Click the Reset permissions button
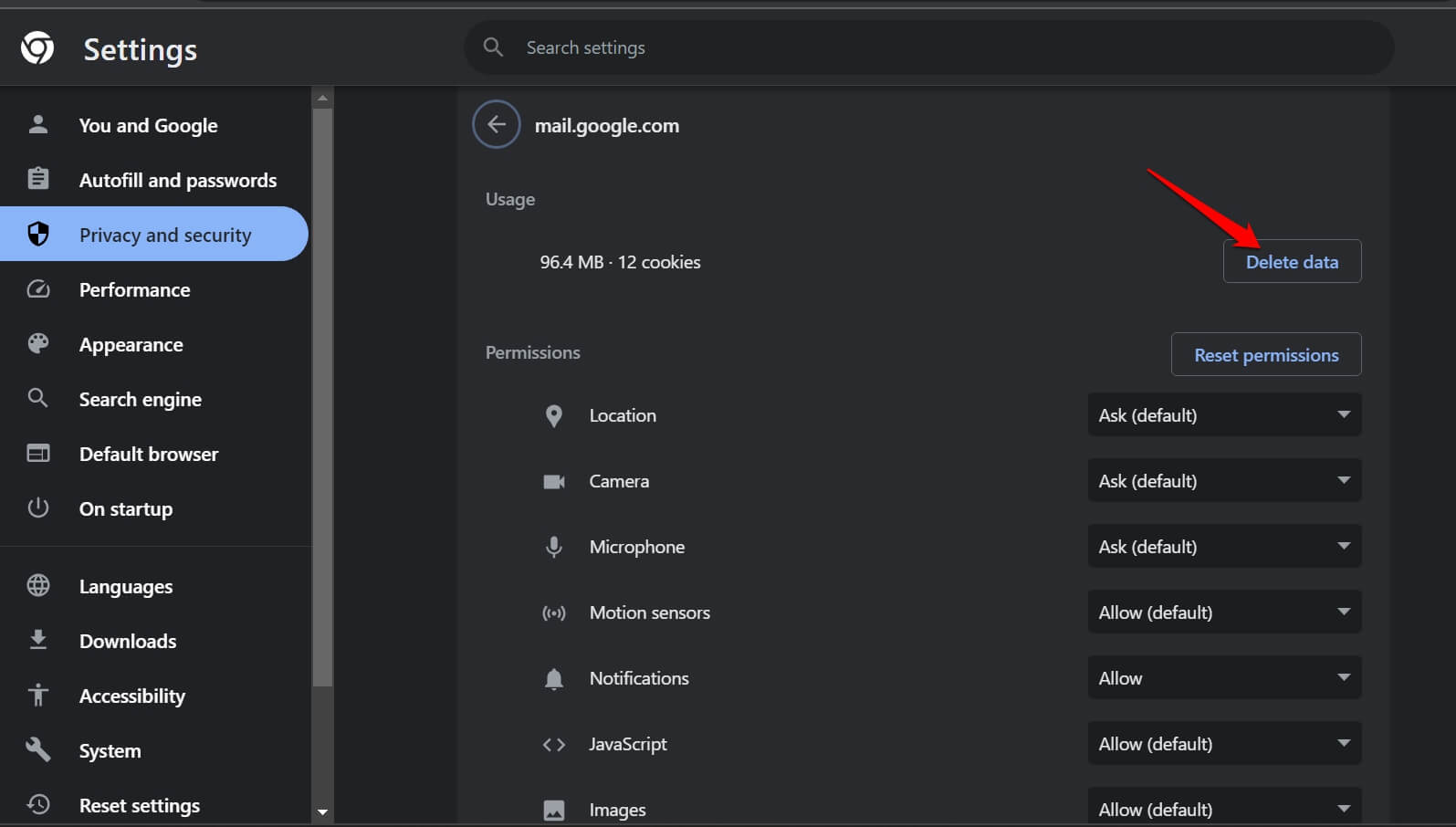Viewport: 1456px width, 827px height. [1265, 355]
